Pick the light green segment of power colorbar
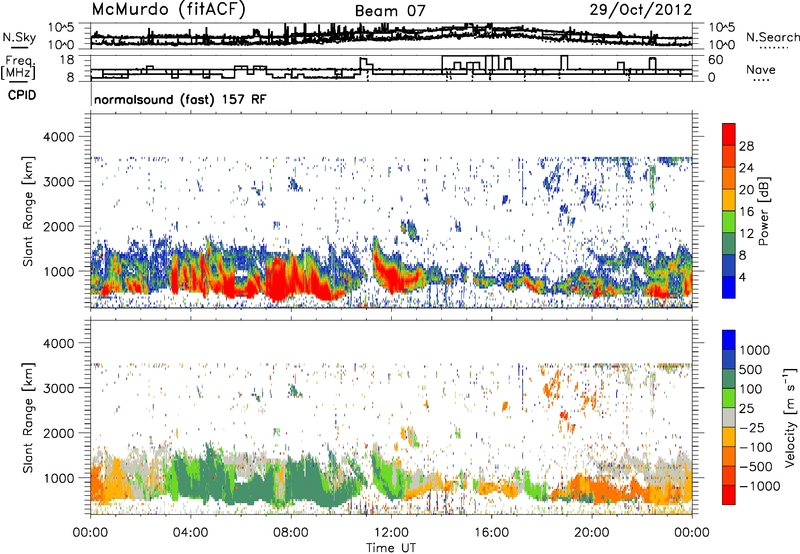 729,222
